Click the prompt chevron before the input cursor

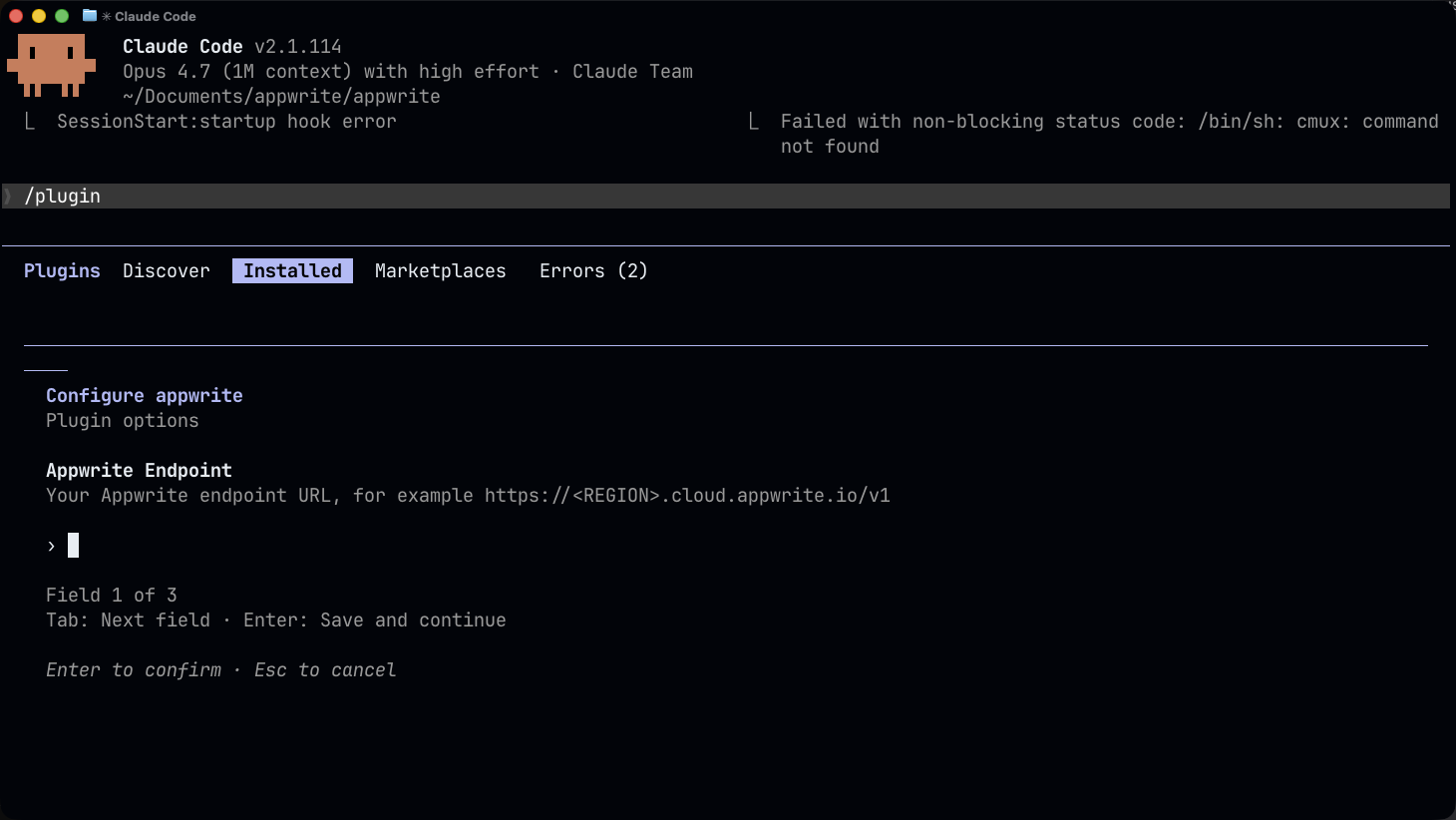pyautogui.click(x=50, y=546)
